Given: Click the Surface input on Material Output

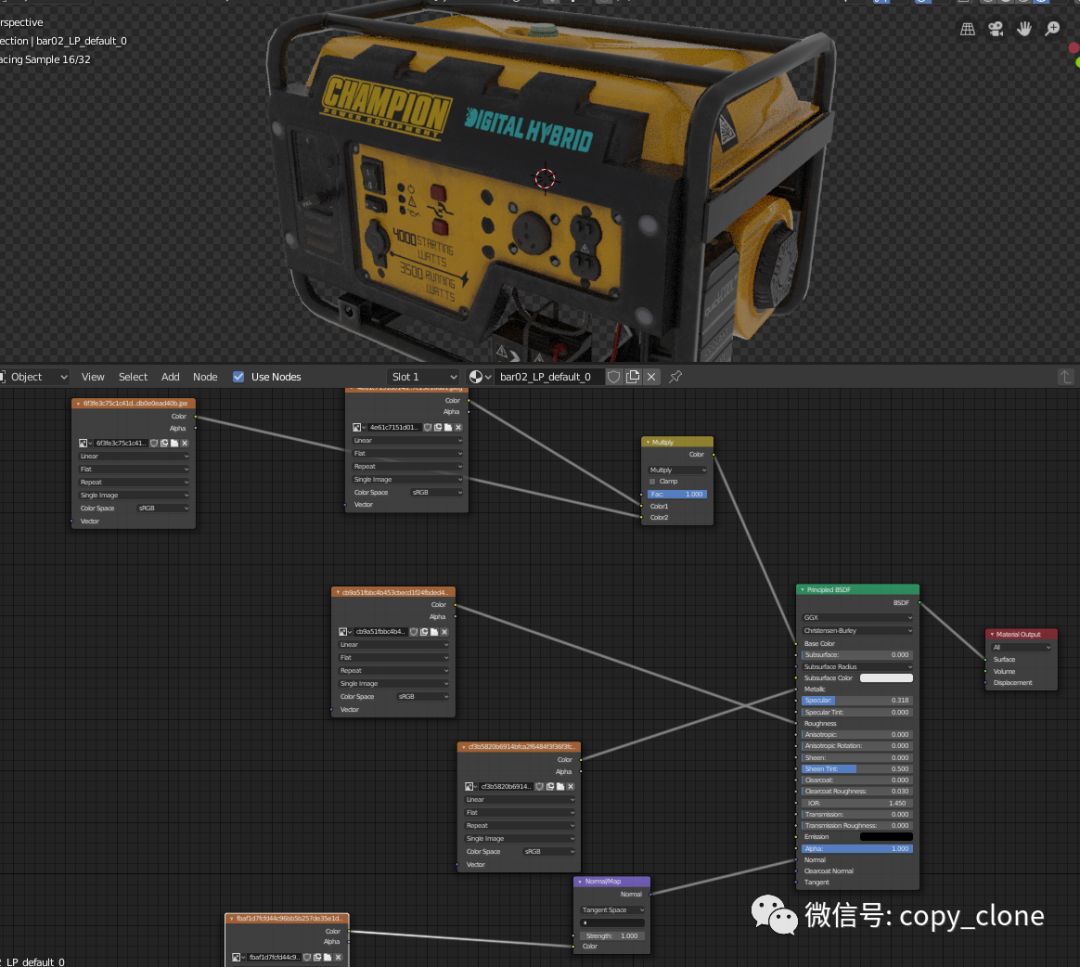Looking at the screenshot, I should click(x=985, y=660).
